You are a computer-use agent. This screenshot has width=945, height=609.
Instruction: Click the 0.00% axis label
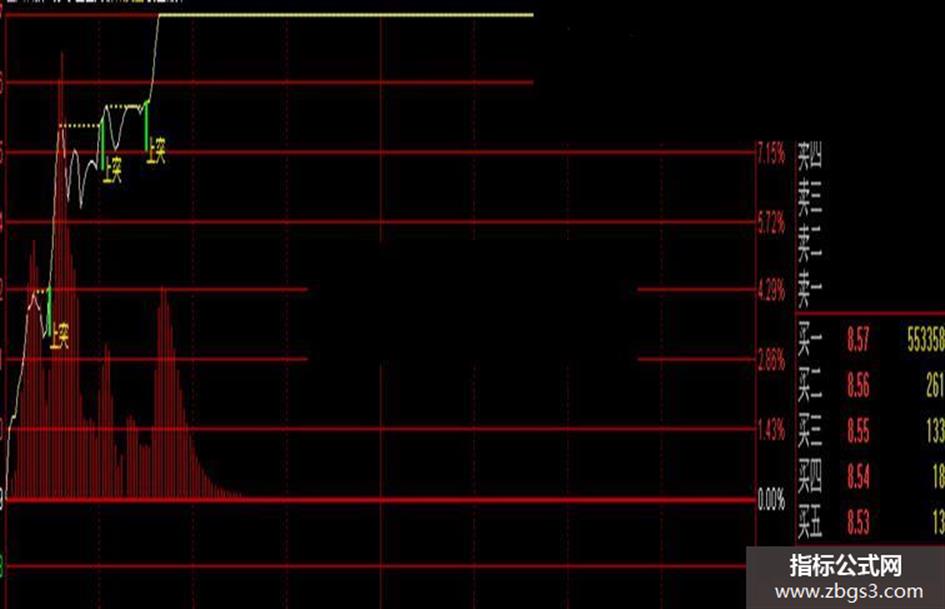[x=771, y=500]
